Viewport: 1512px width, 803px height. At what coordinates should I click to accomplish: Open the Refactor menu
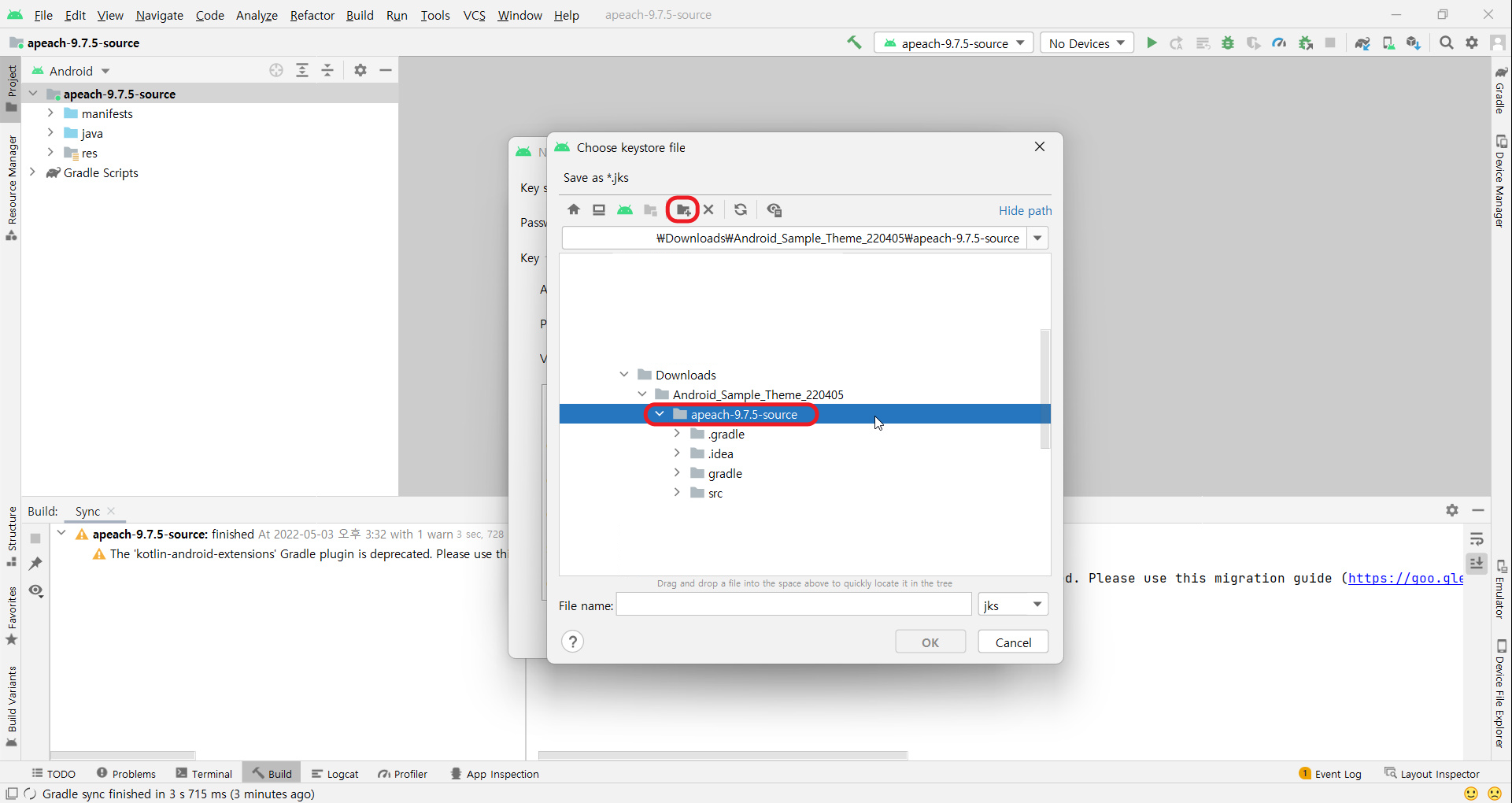312,15
